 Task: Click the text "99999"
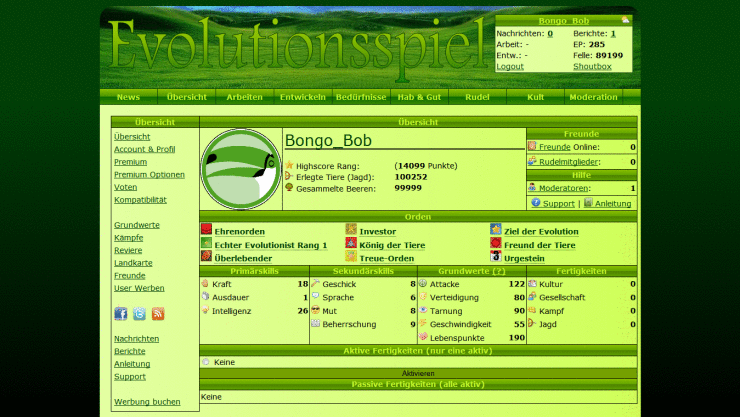408,188
